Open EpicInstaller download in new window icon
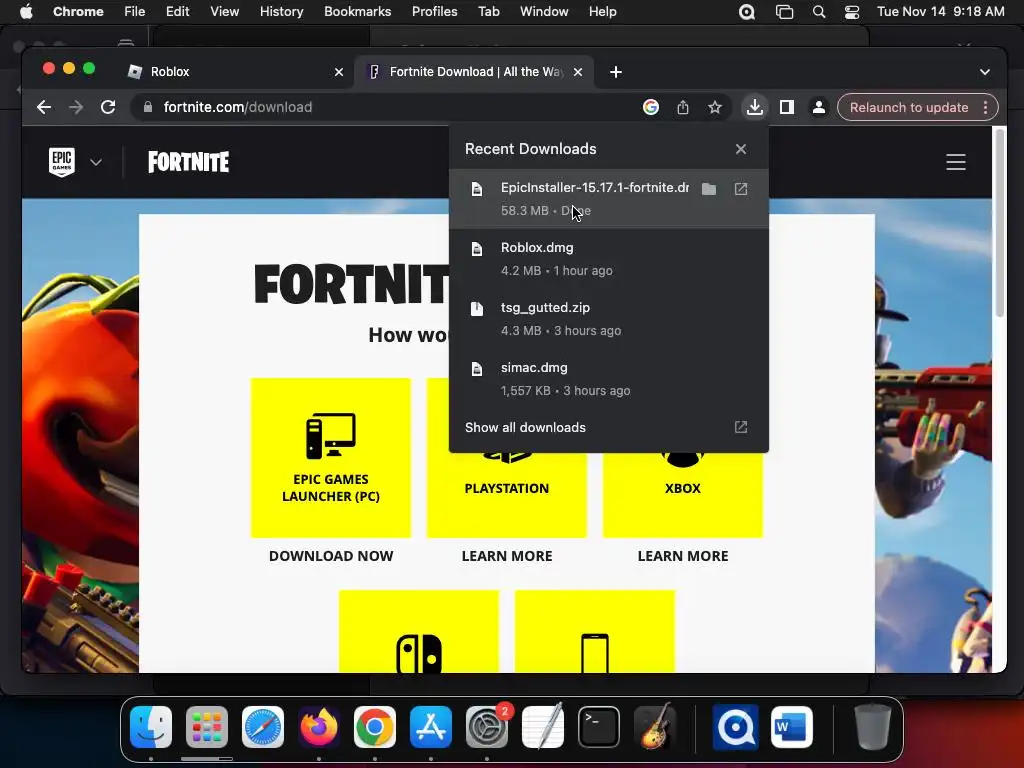 [741, 189]
